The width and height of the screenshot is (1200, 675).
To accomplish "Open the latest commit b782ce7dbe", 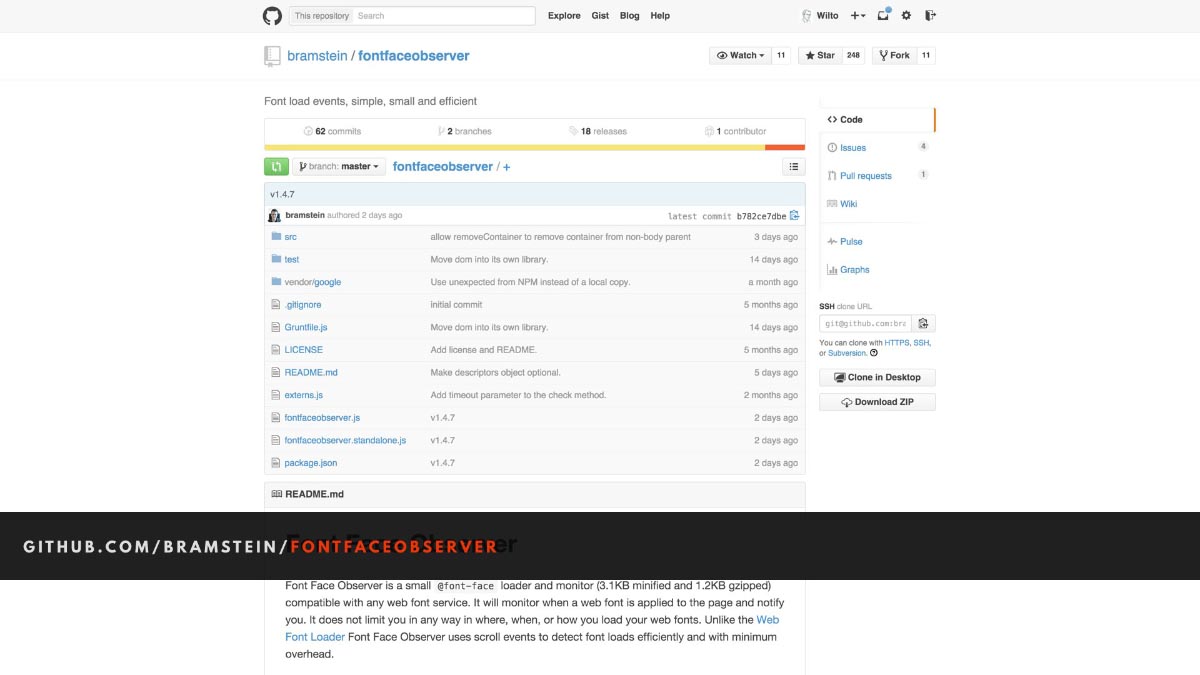I will pos(761,216).
